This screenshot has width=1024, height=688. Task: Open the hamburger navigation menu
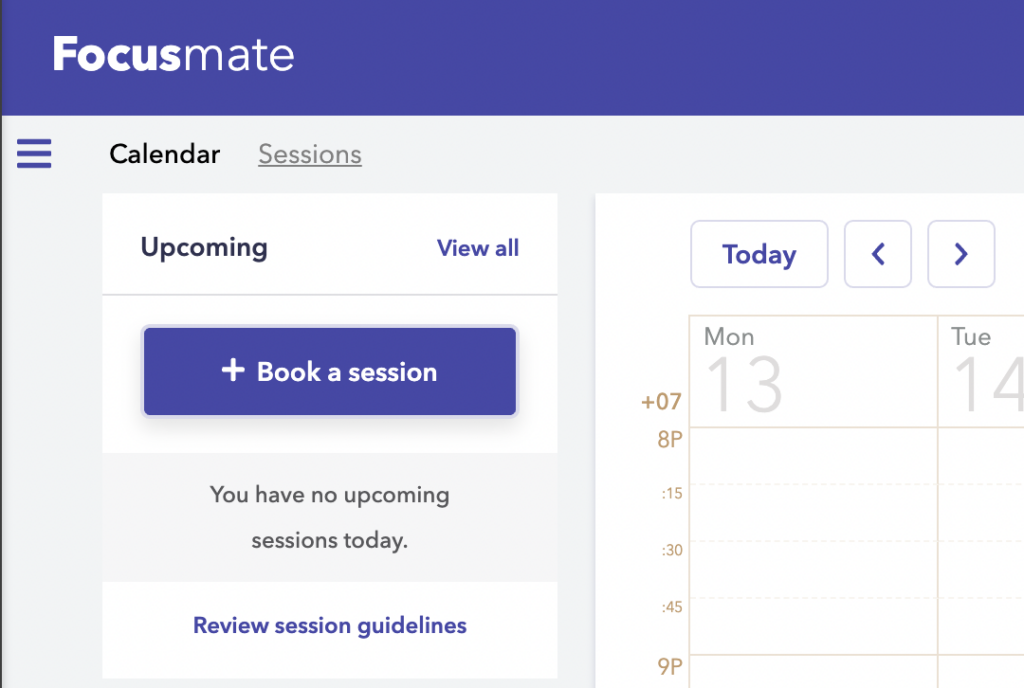pos(33,154)
